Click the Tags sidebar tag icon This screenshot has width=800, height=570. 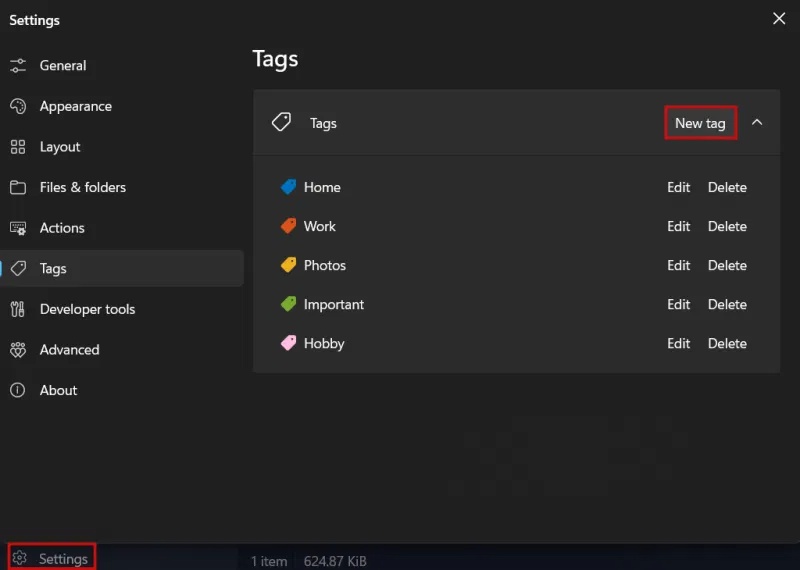[18, 268]
